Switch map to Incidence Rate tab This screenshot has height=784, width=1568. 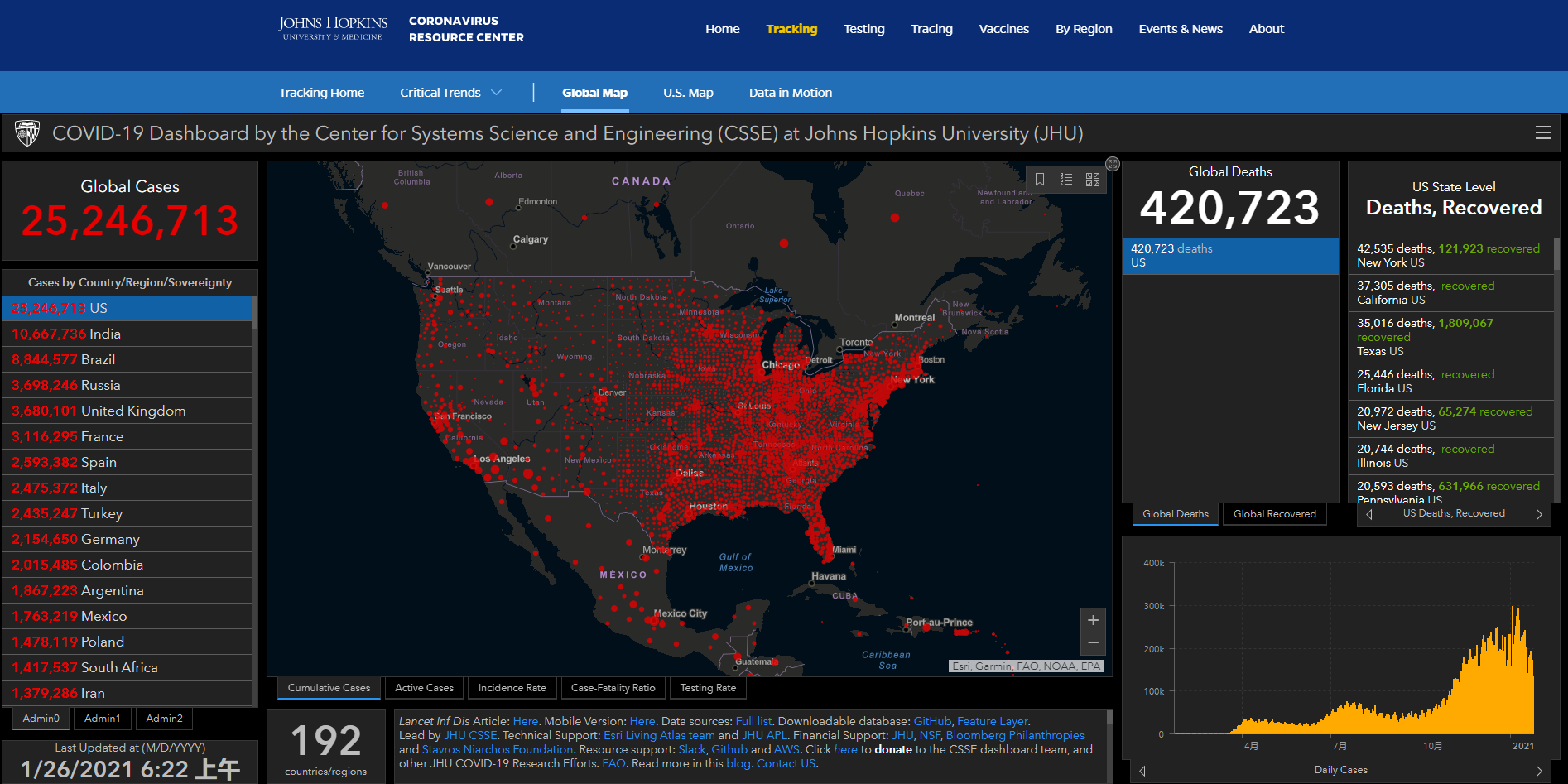click(x=512, y=688)
